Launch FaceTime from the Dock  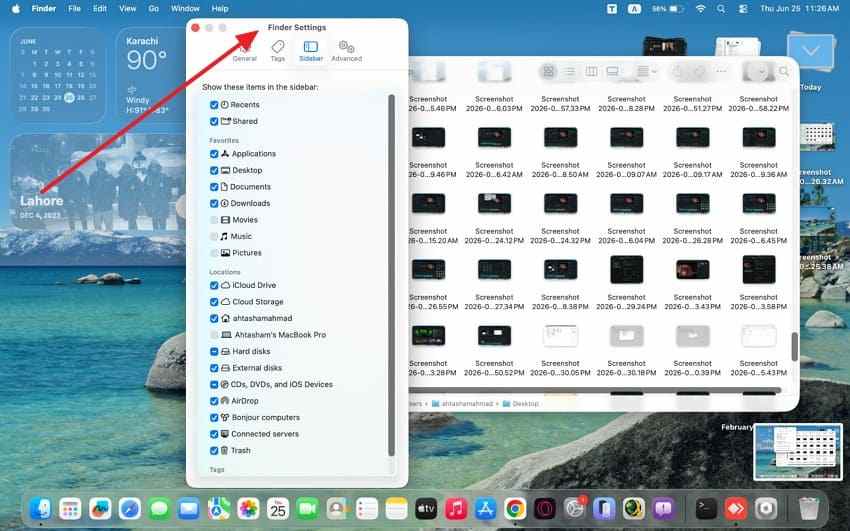(307, 509)
